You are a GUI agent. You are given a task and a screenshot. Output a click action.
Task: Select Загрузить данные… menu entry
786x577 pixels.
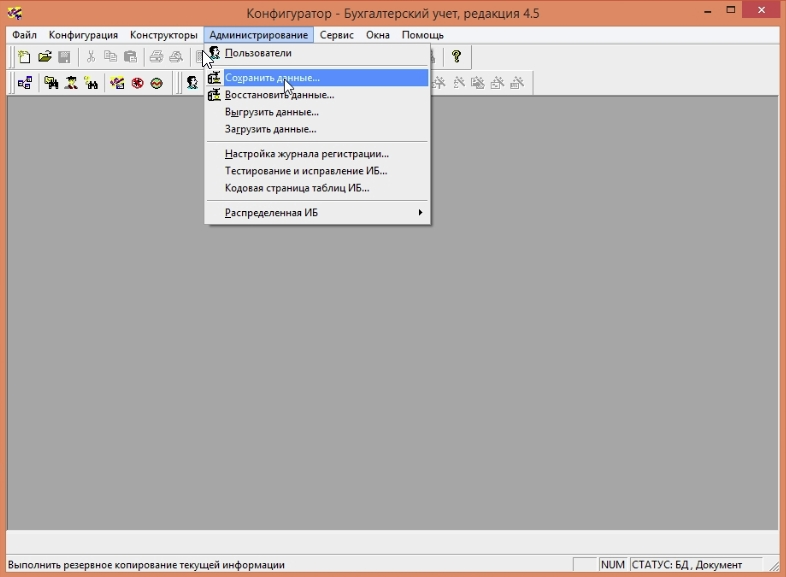point(317,129)
